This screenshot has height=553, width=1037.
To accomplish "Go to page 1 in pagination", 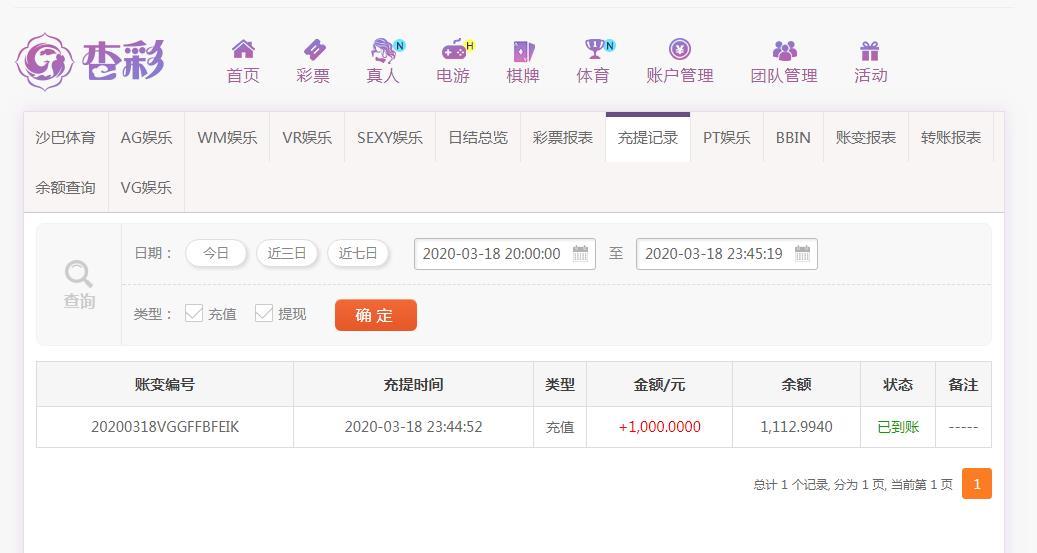I will coord(977,484).
